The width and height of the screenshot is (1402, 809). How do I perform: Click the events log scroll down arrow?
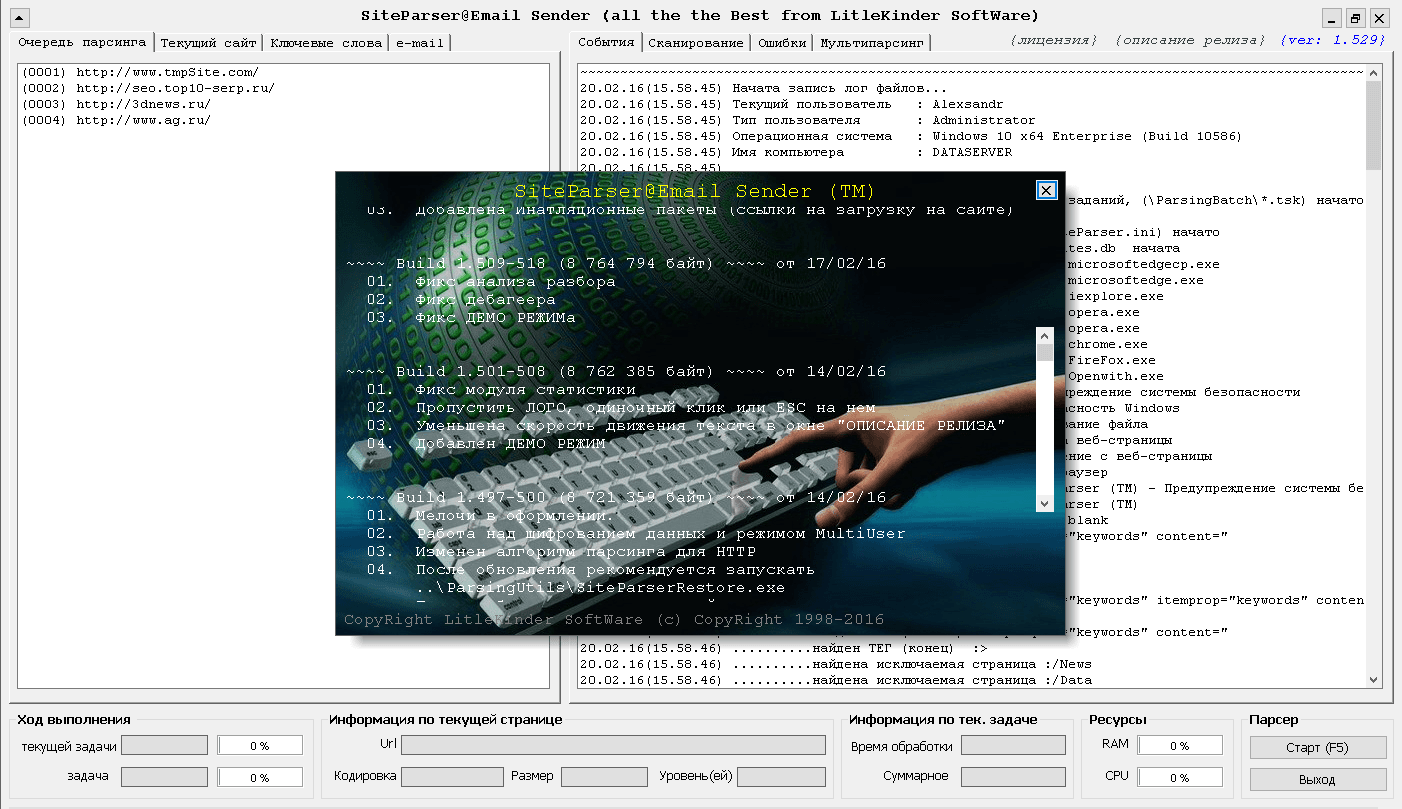point(1374,679)
